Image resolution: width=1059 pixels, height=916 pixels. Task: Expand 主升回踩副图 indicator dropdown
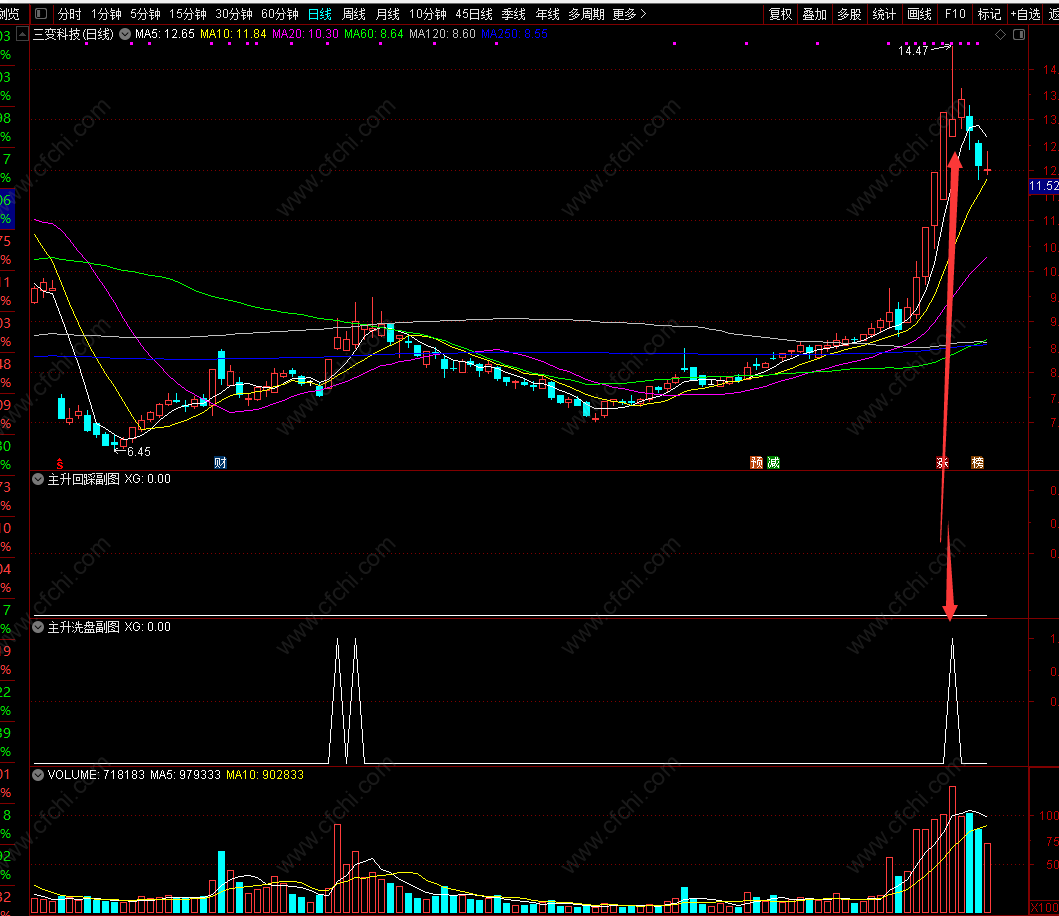38,479
